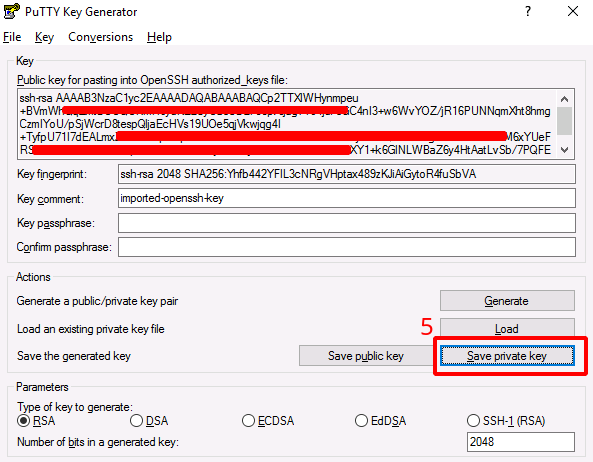This screenshot has width=593, height=462.
Task: Click Save private key button
Action: click(x=507, y=356)
